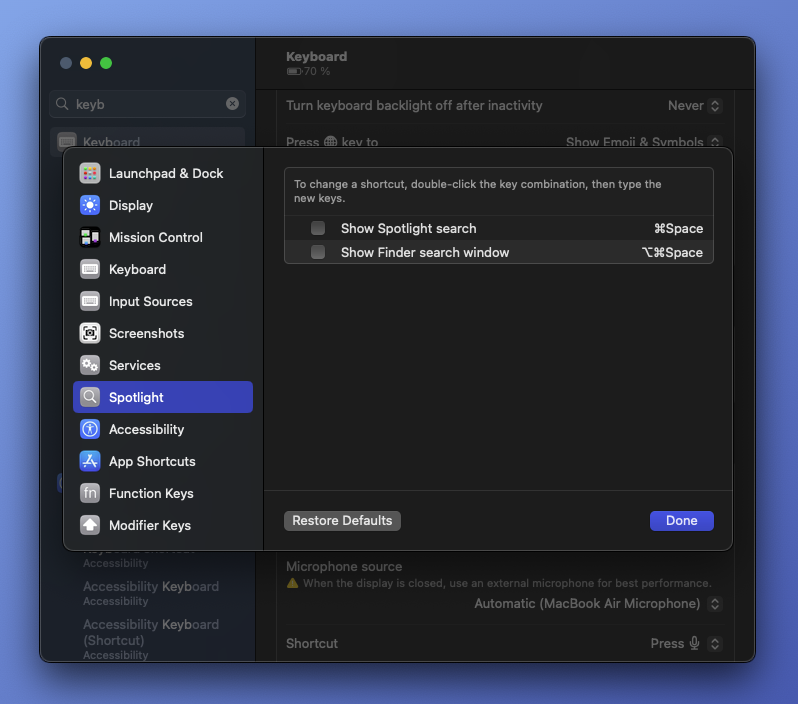
Task: Click the warning triangle under Microphone source
Action: pos(292,583)
